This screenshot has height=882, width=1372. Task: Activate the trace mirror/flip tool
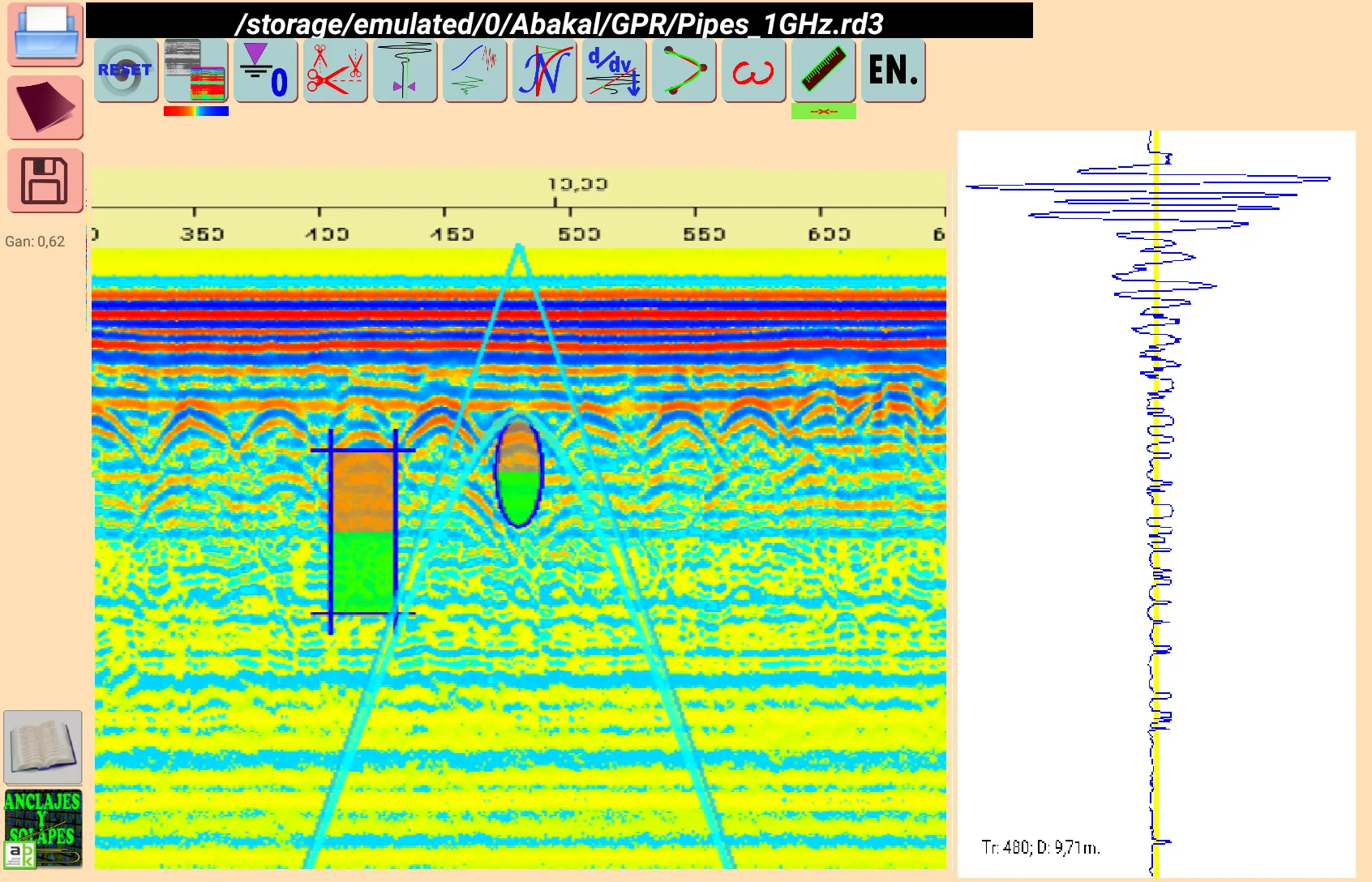pyautogui.click(x=405, y=71)
